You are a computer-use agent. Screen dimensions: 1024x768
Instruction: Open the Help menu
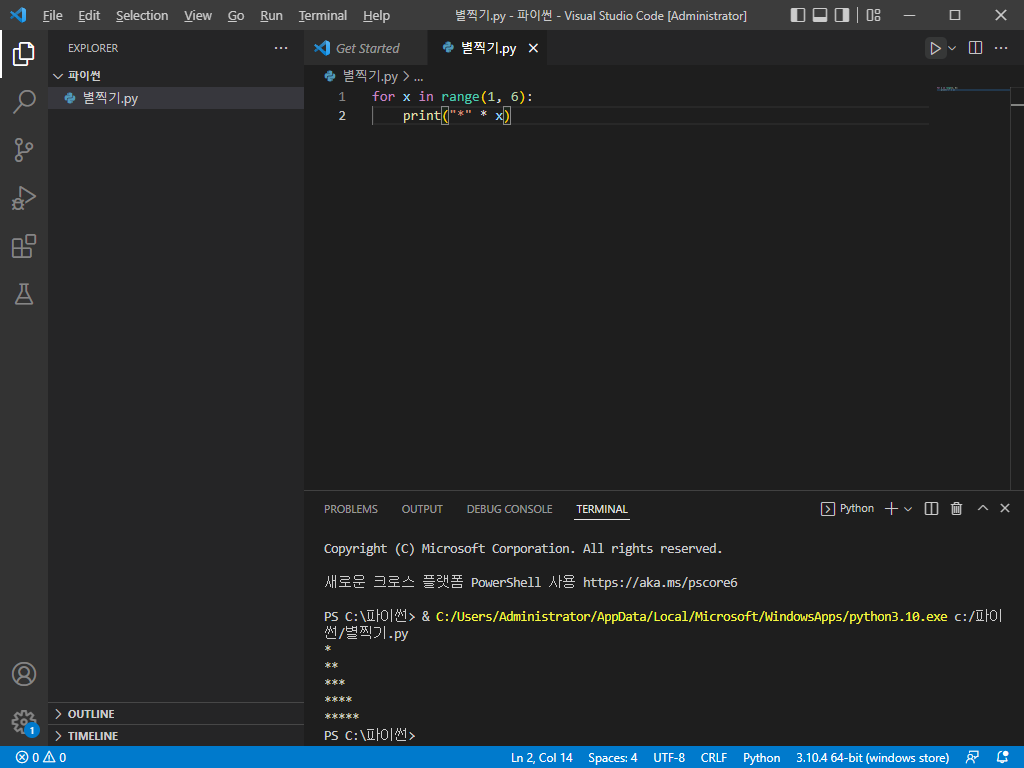(376, 16)
